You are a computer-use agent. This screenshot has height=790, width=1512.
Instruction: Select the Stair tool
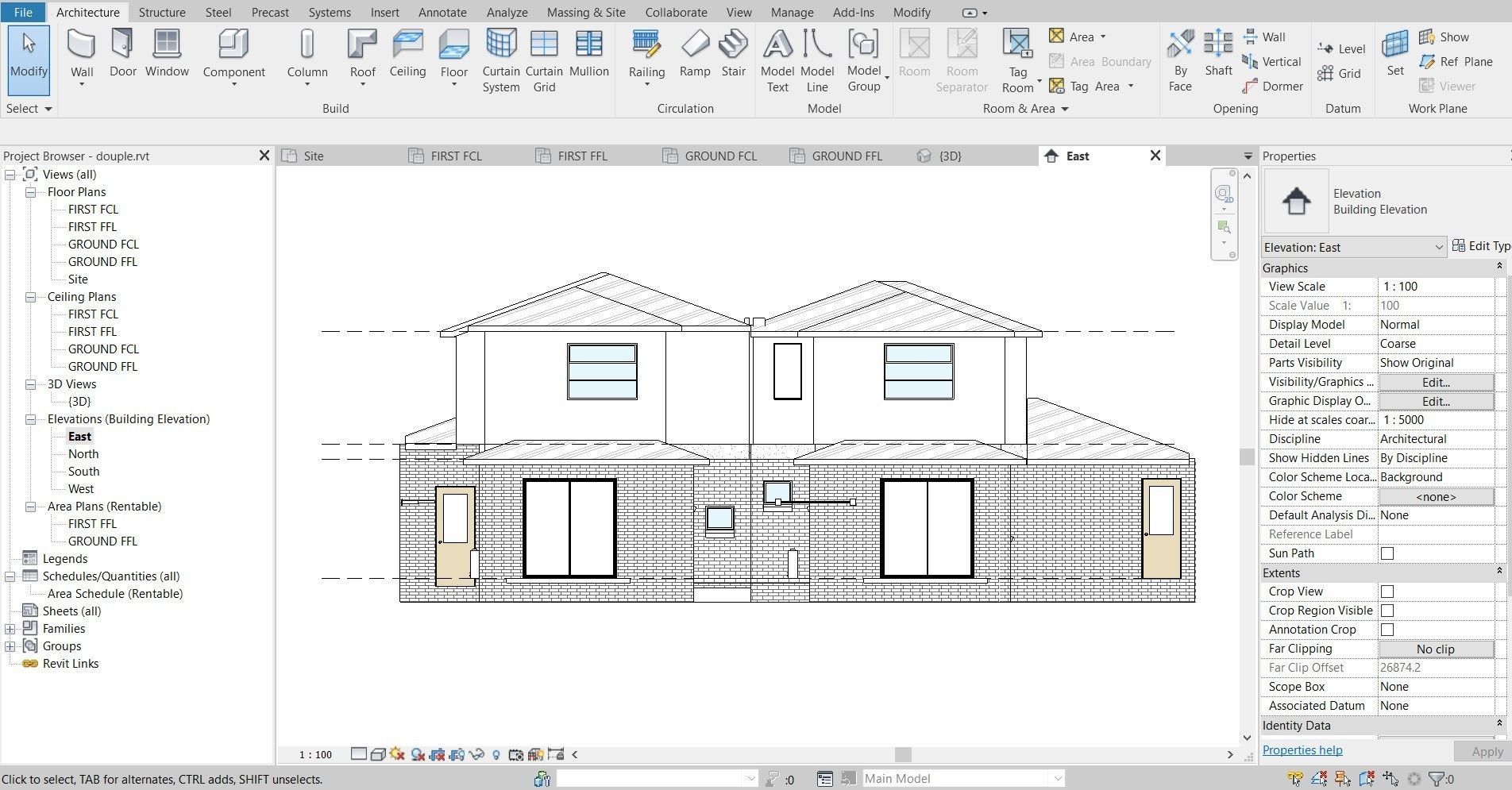click(733, 54)
